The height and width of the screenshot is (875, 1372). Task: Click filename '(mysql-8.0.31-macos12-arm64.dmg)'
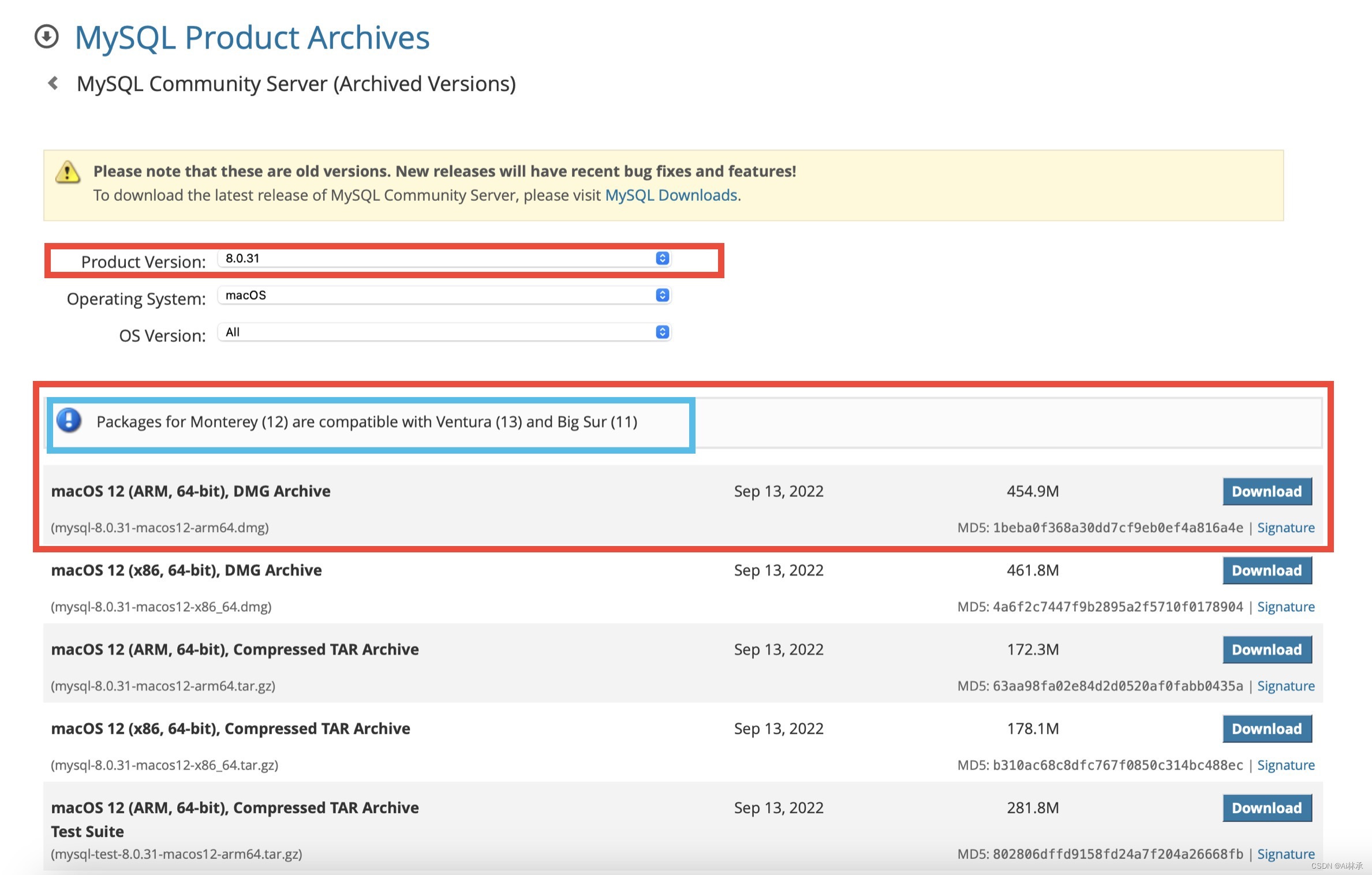pos(160,528)
